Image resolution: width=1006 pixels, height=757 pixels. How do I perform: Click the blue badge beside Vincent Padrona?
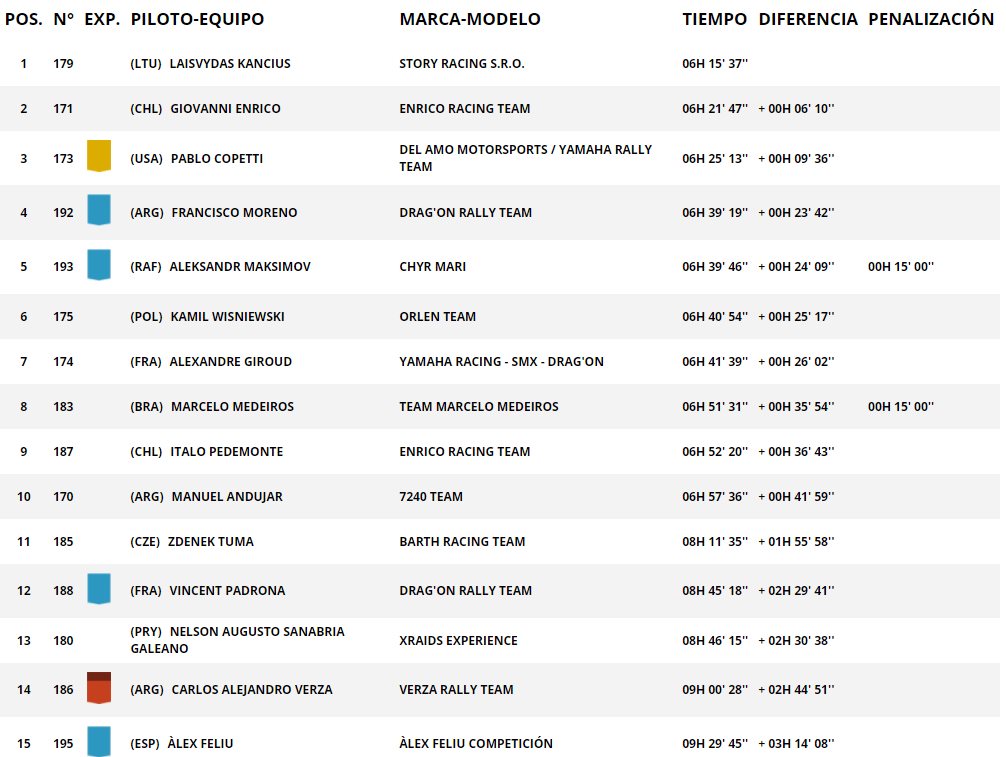[x=99, y=588]
